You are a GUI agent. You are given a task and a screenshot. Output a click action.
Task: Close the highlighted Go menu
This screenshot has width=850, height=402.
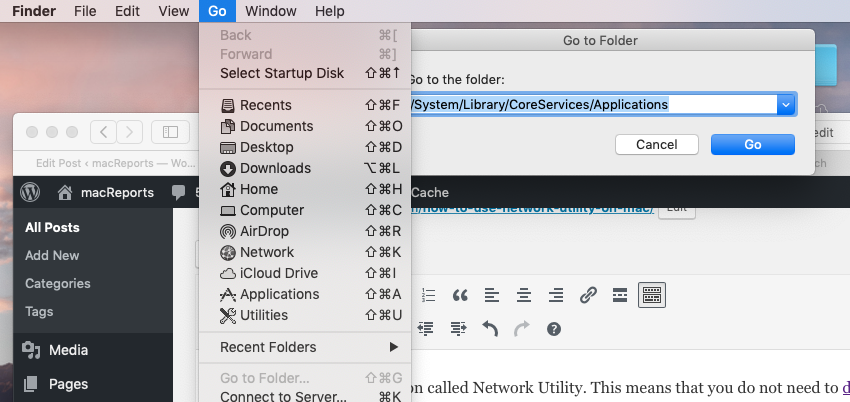(x=217, y=11)
